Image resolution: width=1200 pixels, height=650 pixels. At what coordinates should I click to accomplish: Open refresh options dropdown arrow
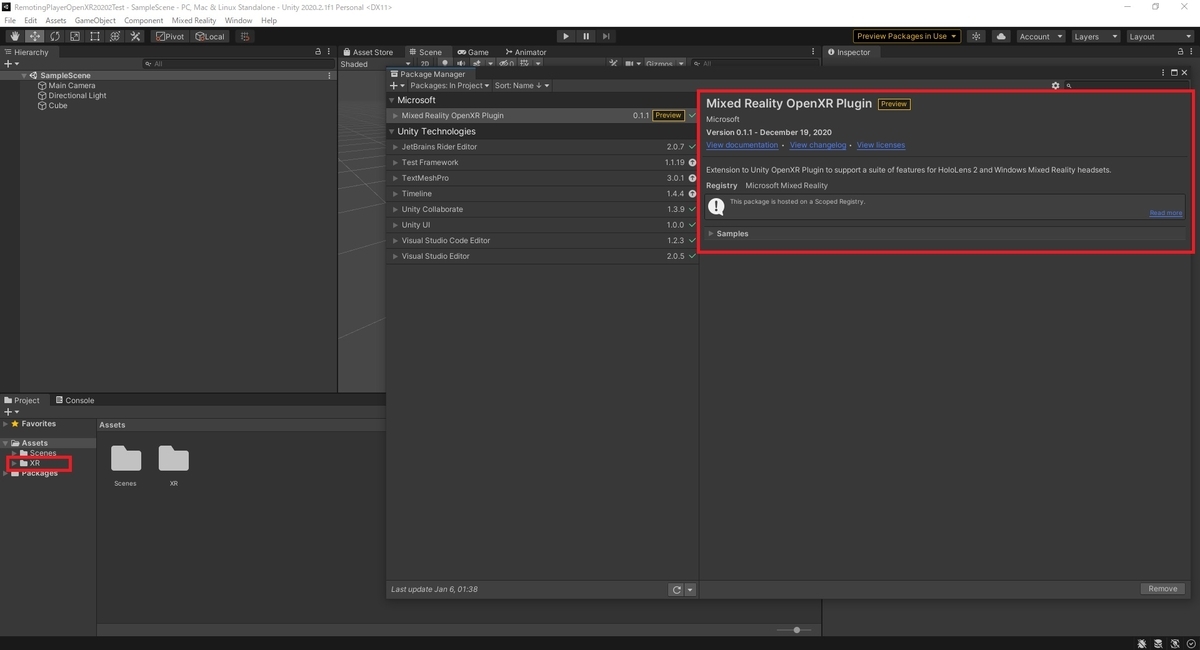(x=691, y=590)
